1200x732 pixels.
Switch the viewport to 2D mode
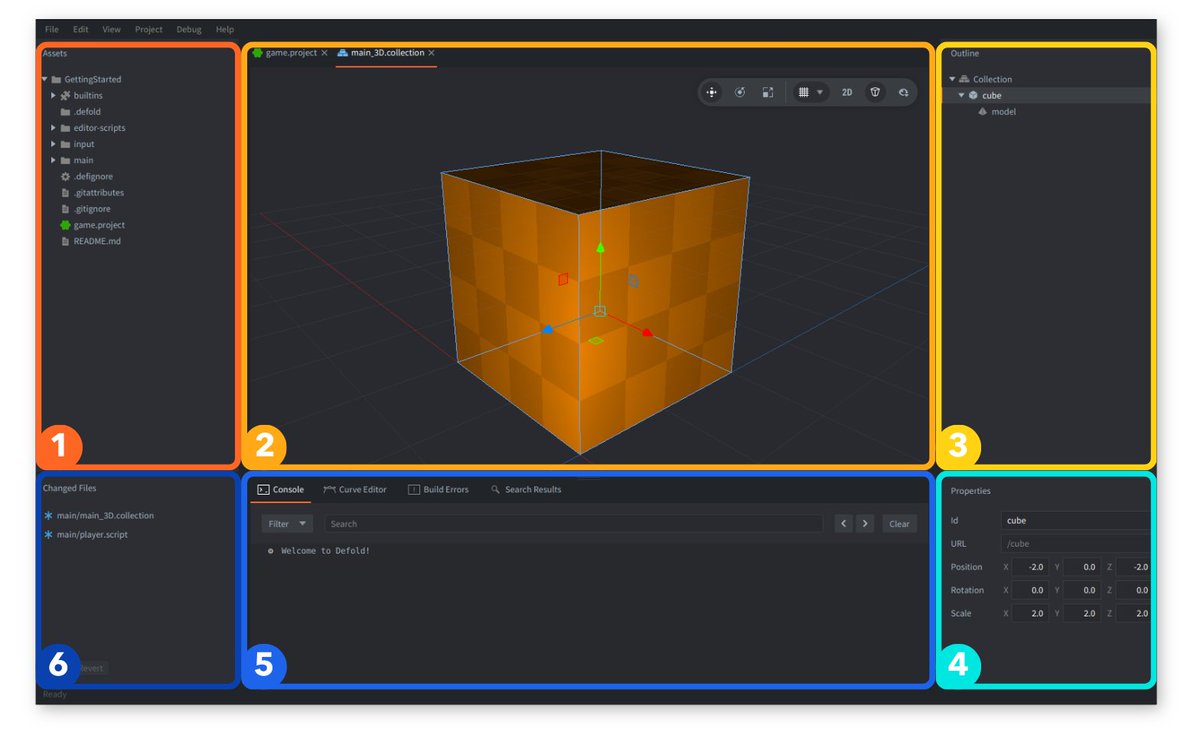click(847, 92)
